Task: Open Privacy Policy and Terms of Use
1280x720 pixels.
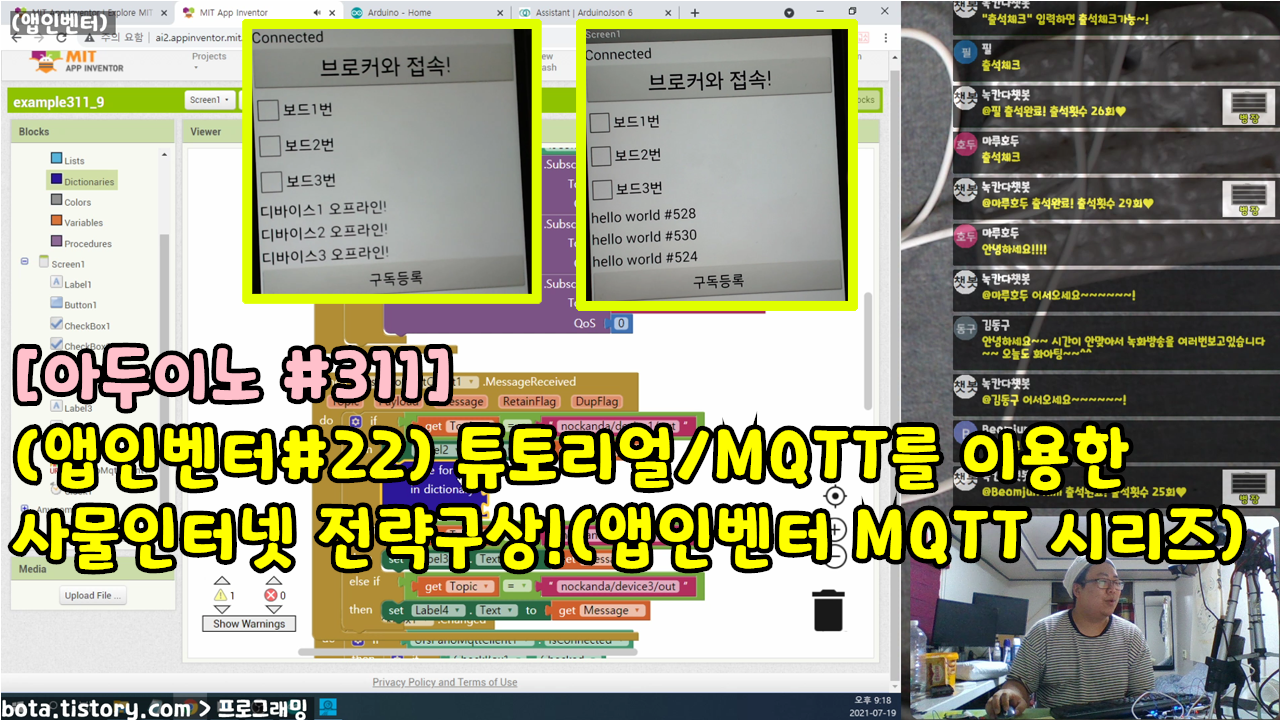Action: 445,682
